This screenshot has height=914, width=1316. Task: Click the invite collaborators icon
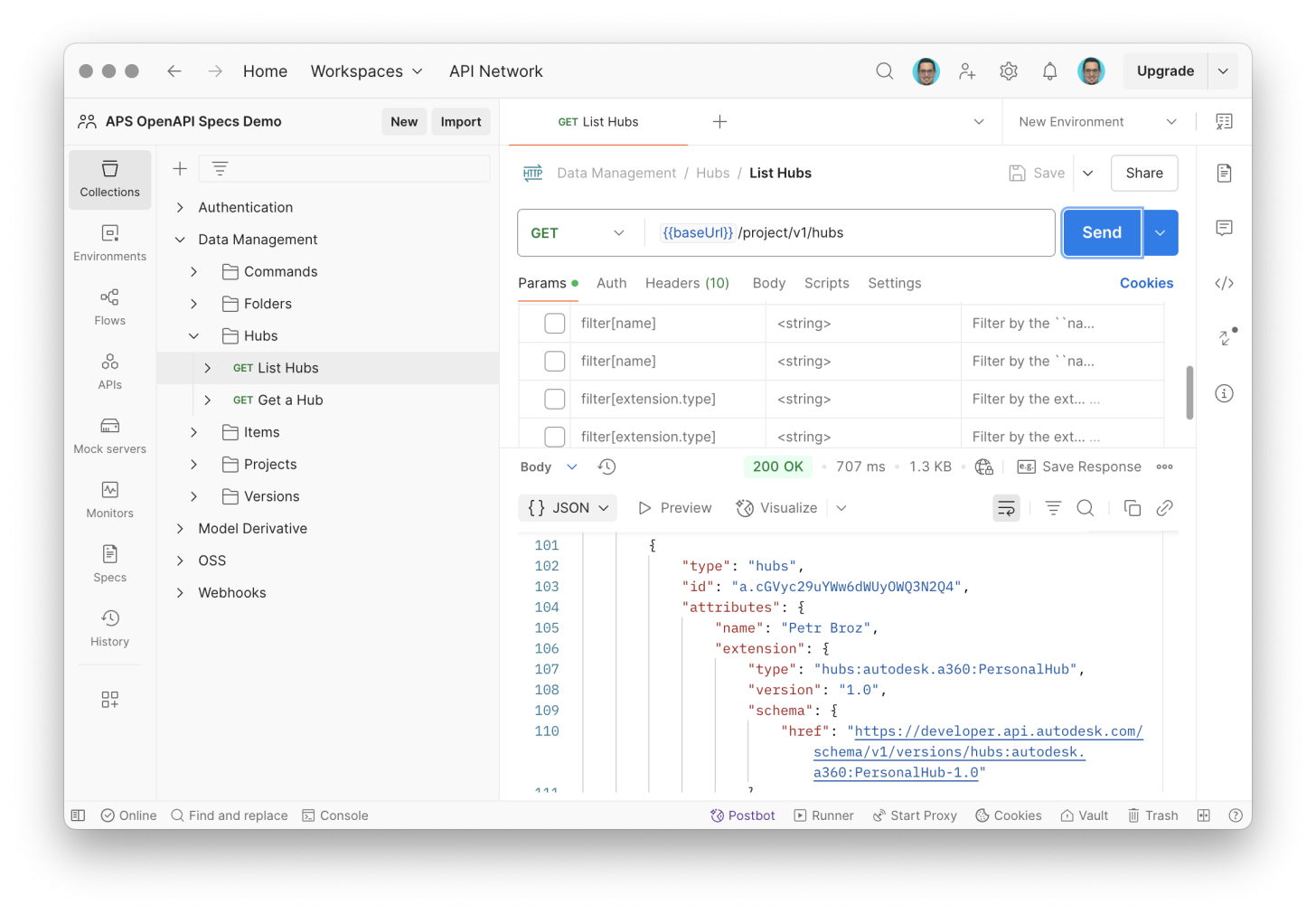point(967,71)
